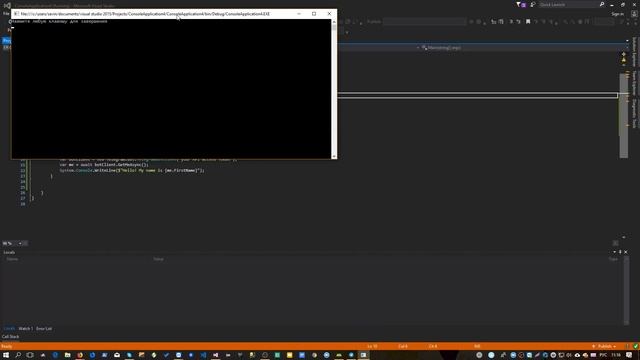Screen dimensions: 640x360
Task: Click the Quick Launch magnifier icon
Action: 602,4
